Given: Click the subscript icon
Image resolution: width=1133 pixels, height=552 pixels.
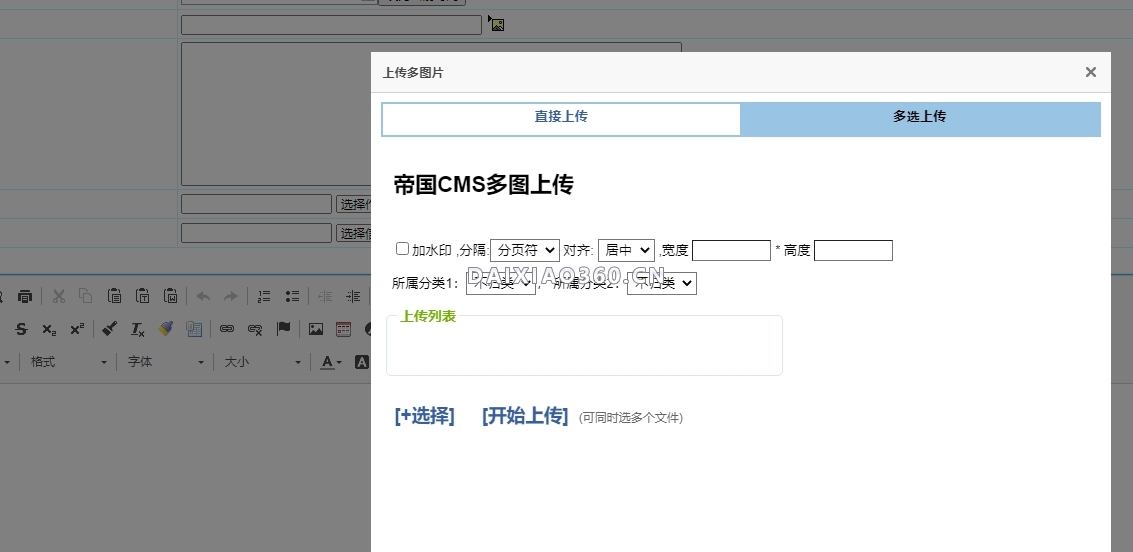Looking at the screenshot, I should 49,329.
